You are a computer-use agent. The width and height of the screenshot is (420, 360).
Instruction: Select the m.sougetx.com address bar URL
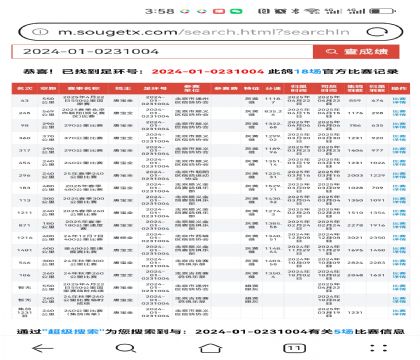point(204,32)
